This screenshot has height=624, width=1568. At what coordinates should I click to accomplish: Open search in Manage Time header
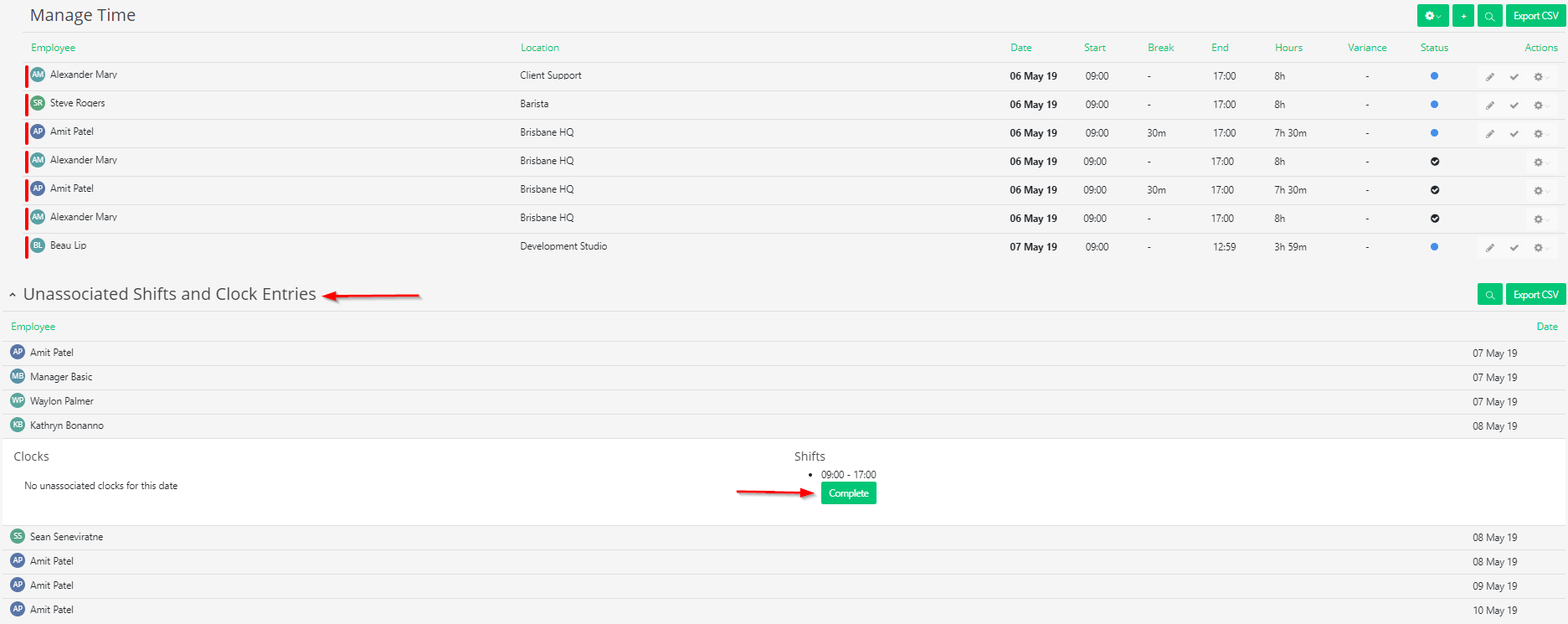point(1489,16)
